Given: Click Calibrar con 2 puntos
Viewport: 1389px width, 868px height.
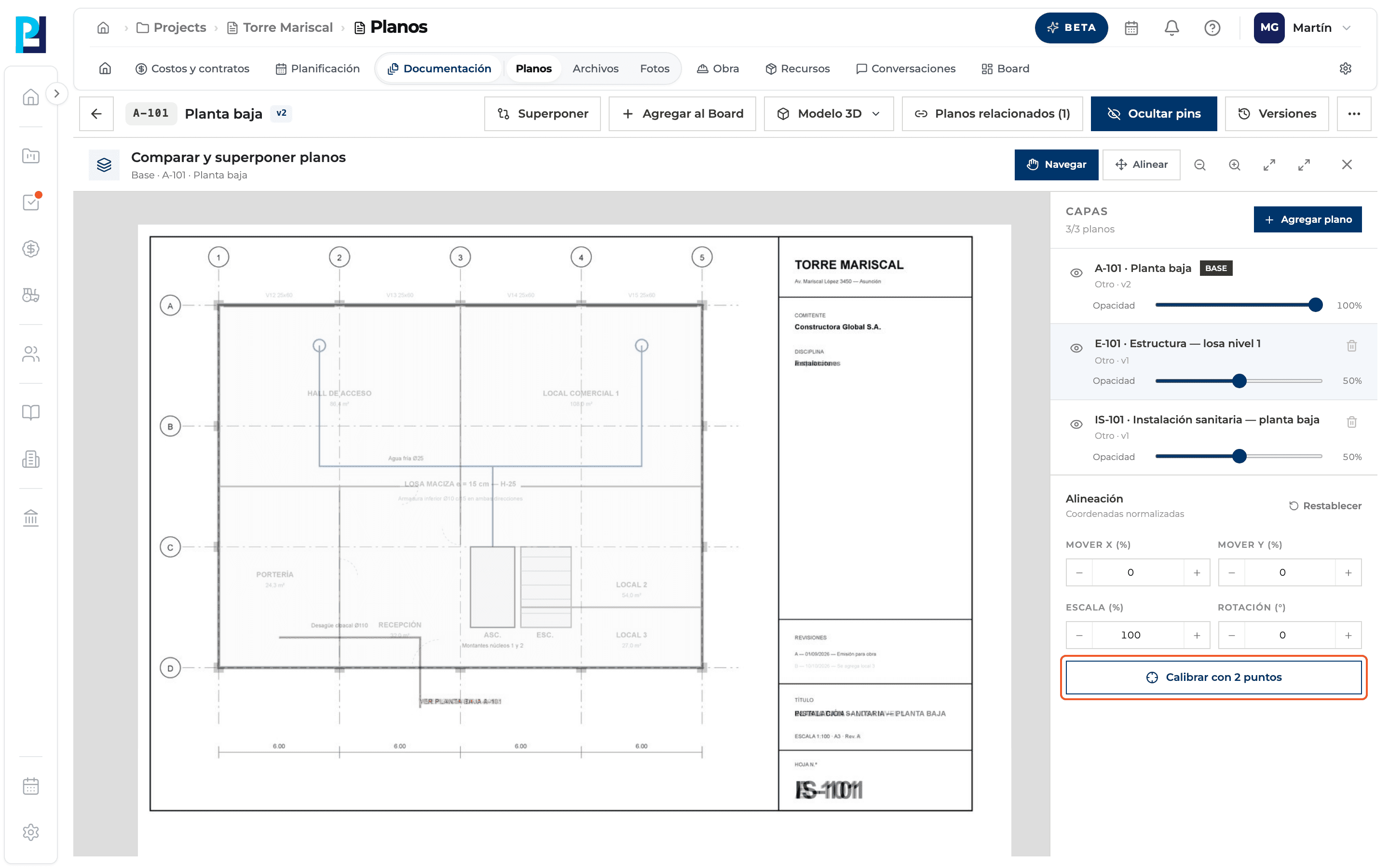Looking at the screenshot, I should (x=1213, y=678).
